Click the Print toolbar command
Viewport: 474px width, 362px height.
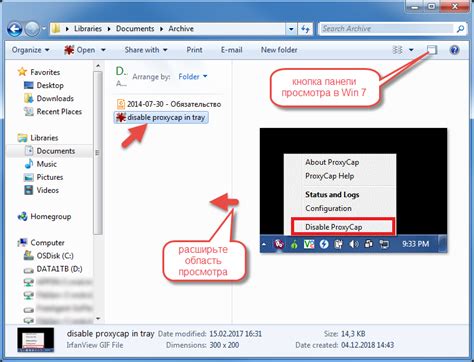coord(194,50)
